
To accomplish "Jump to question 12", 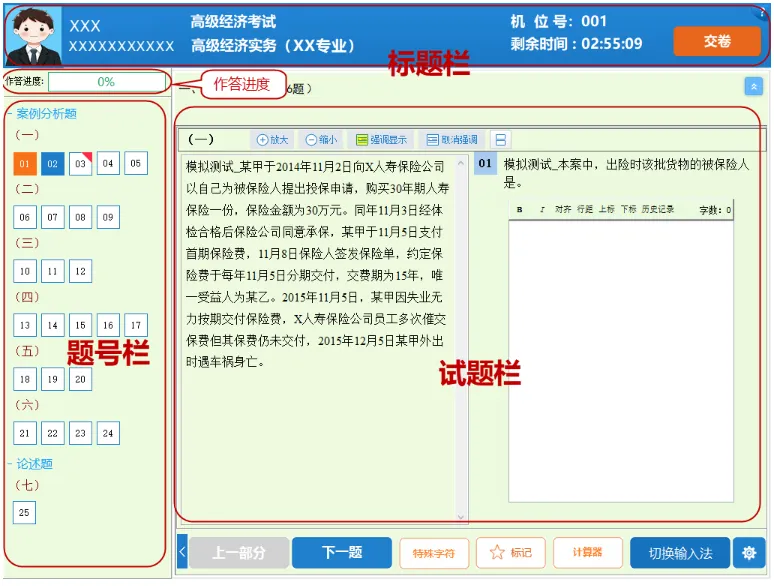I will coord(80,272).
